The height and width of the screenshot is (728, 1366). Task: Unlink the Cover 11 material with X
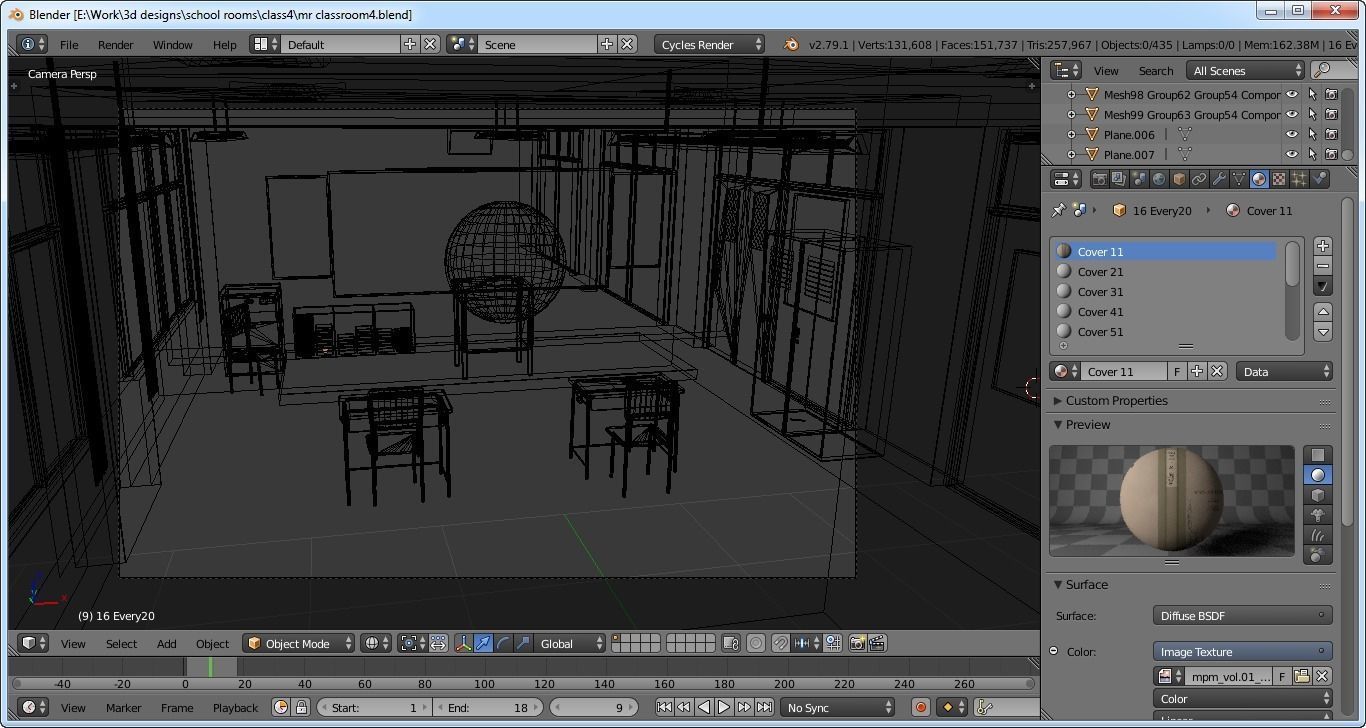pos(1217,371)
